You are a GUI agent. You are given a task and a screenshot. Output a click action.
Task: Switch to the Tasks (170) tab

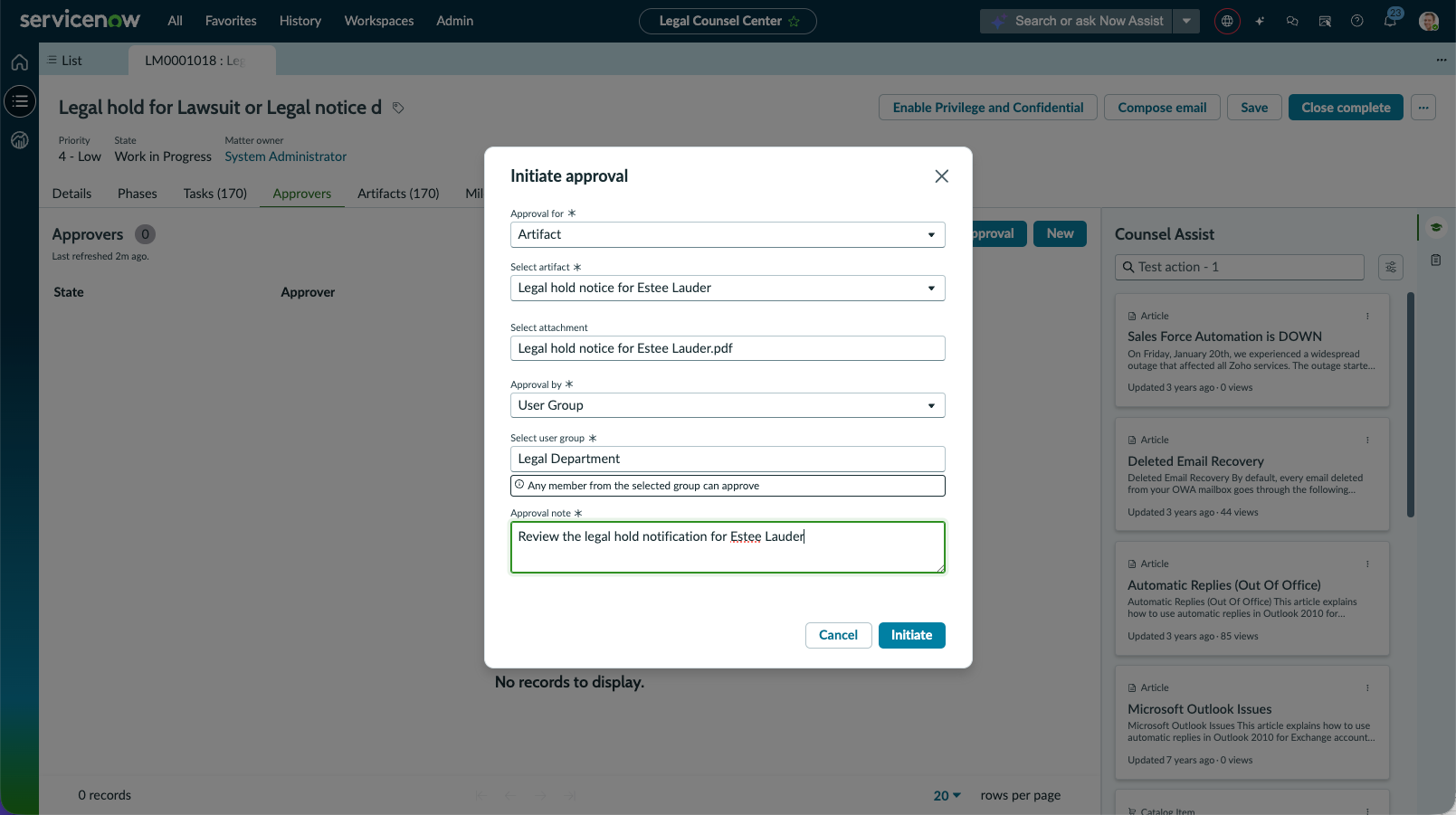(215, 194)
